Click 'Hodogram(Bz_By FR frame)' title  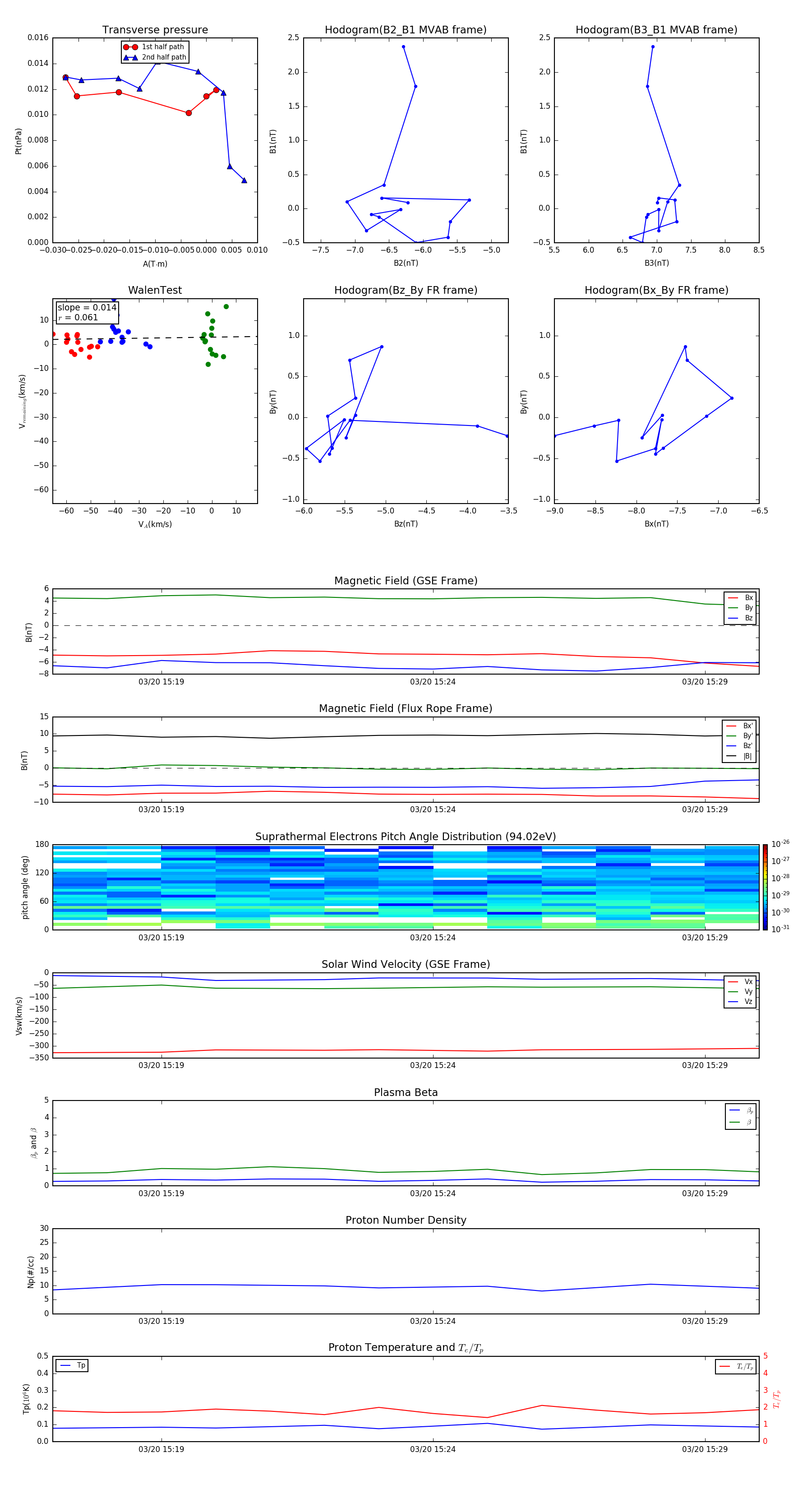point(406,290)
